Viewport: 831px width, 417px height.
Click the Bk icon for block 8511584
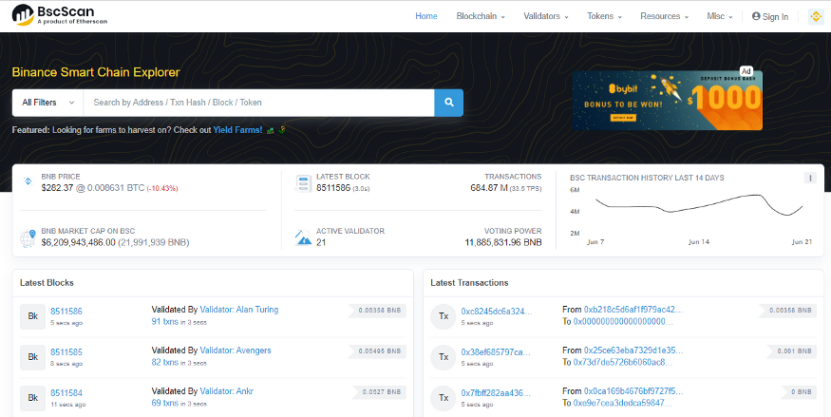[33, 398]
